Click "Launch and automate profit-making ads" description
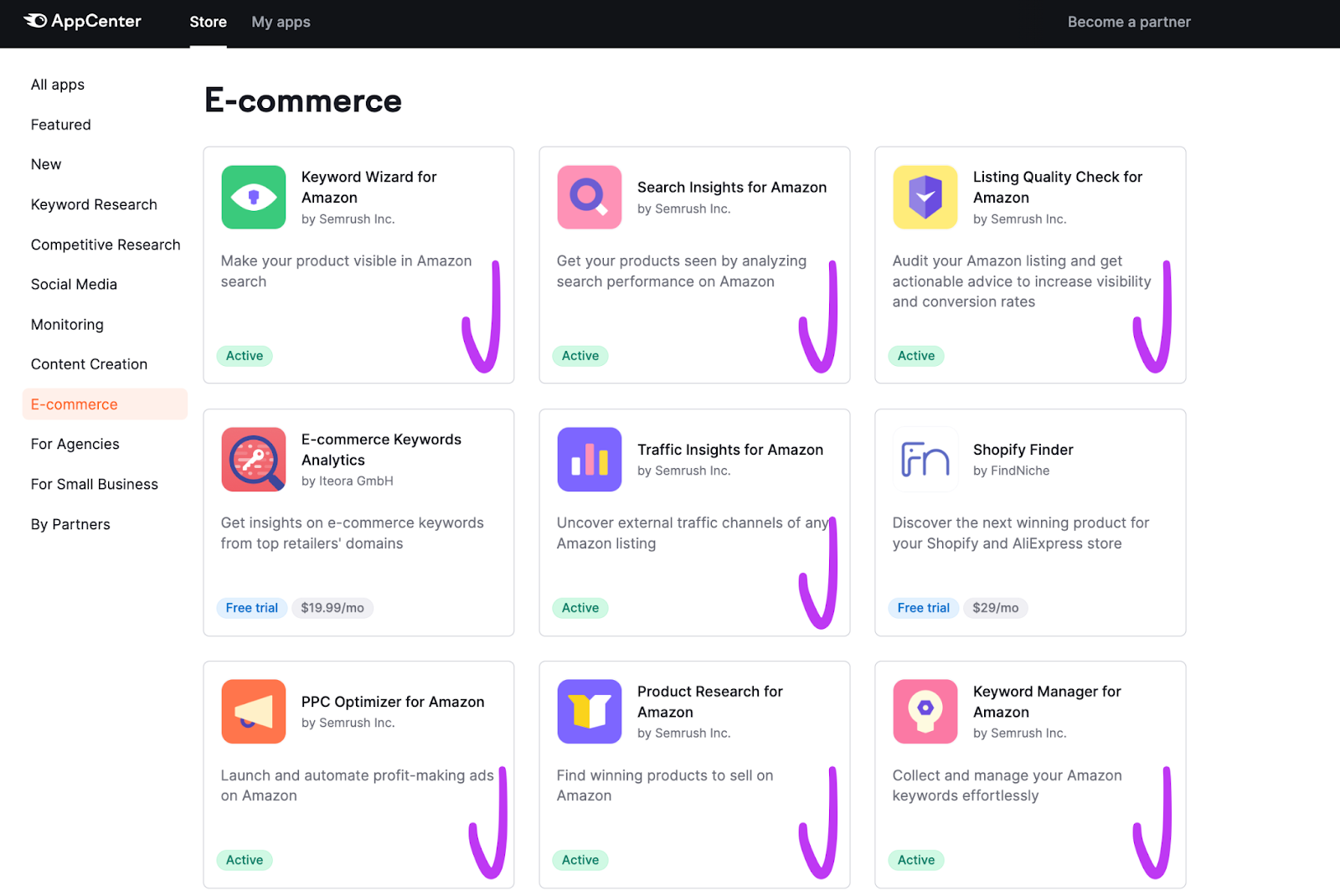Image resolution: width=1340 pixels, height=896 pixels. tap(357, 785)
